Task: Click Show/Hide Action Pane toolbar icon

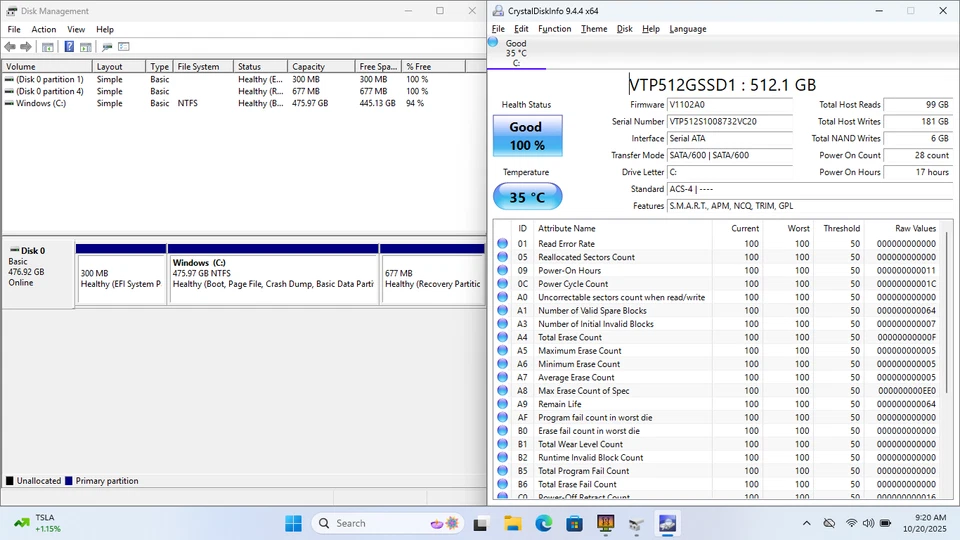Action: point(86,47)
